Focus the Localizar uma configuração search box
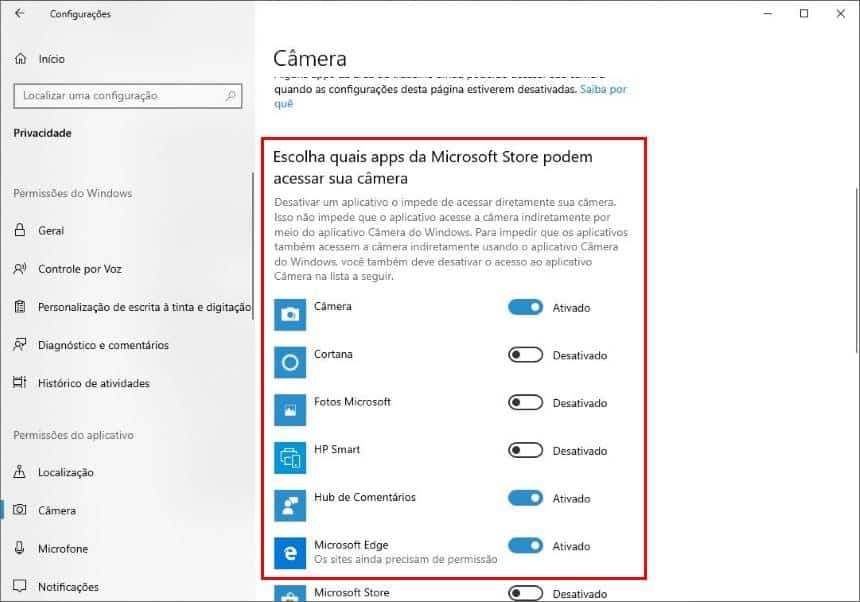Image resolution: width=860 pixels, height=602 pixels. 128,95
